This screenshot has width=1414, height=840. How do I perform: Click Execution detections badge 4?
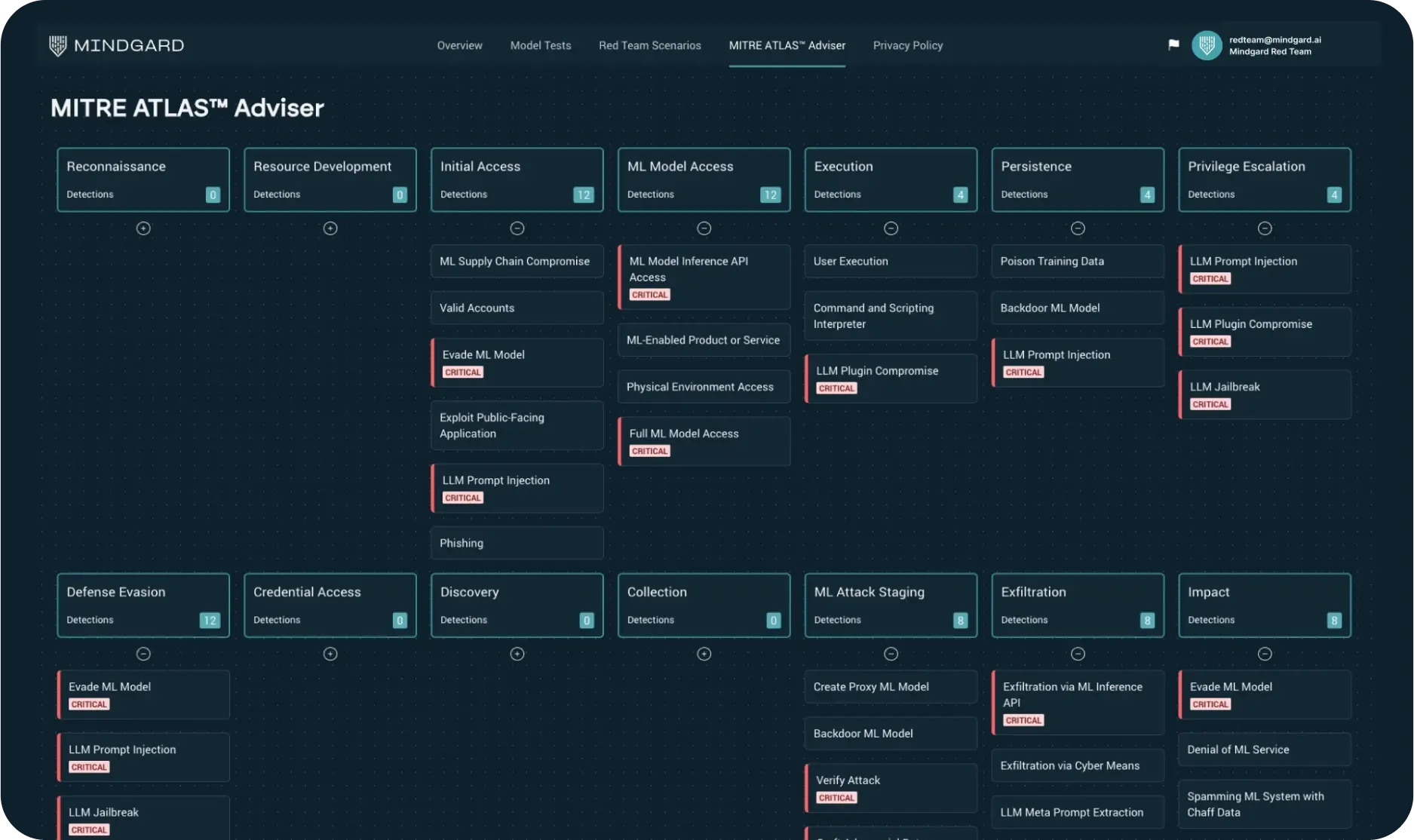961,195
